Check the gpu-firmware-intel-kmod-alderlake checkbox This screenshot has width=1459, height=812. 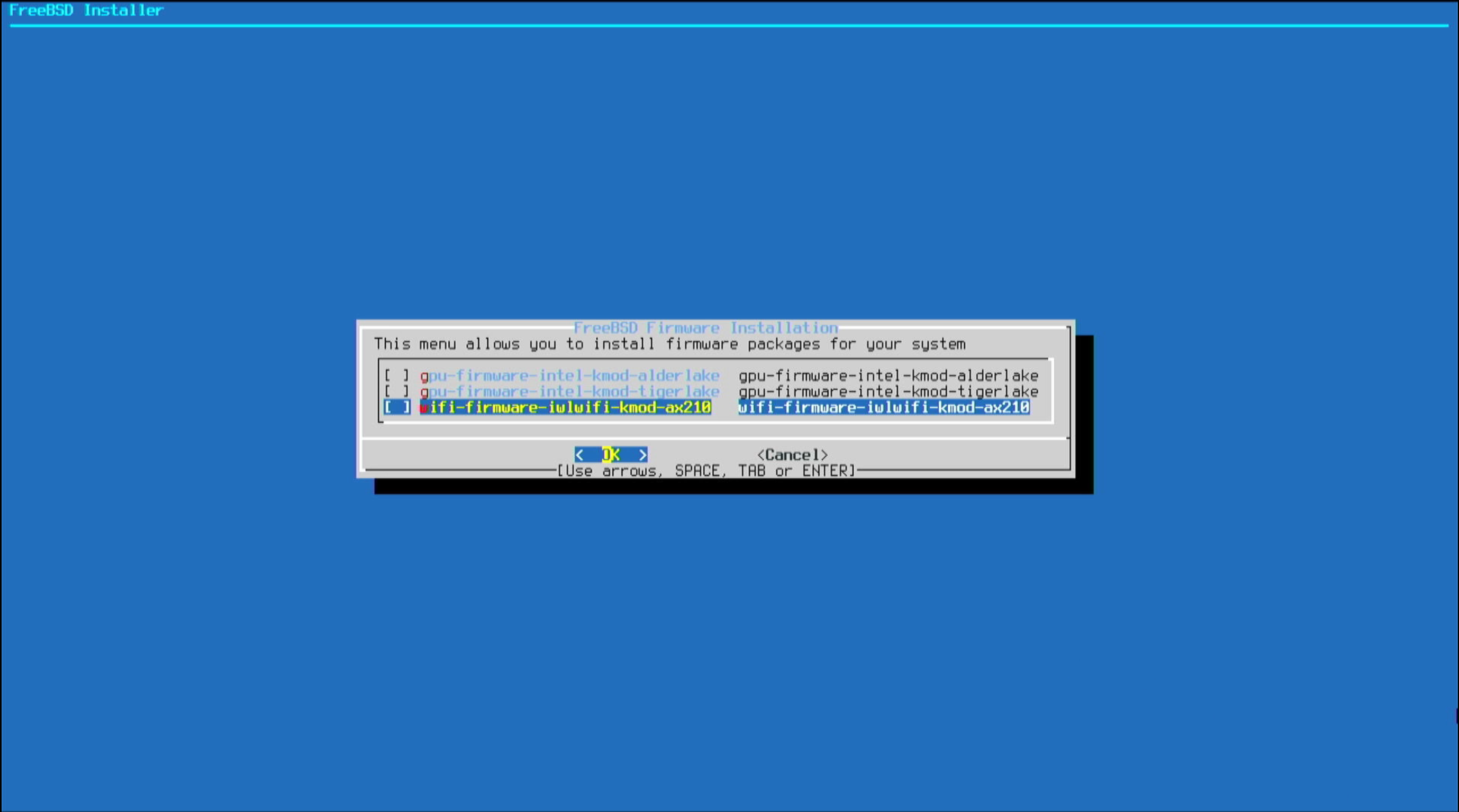coord(396,375)
